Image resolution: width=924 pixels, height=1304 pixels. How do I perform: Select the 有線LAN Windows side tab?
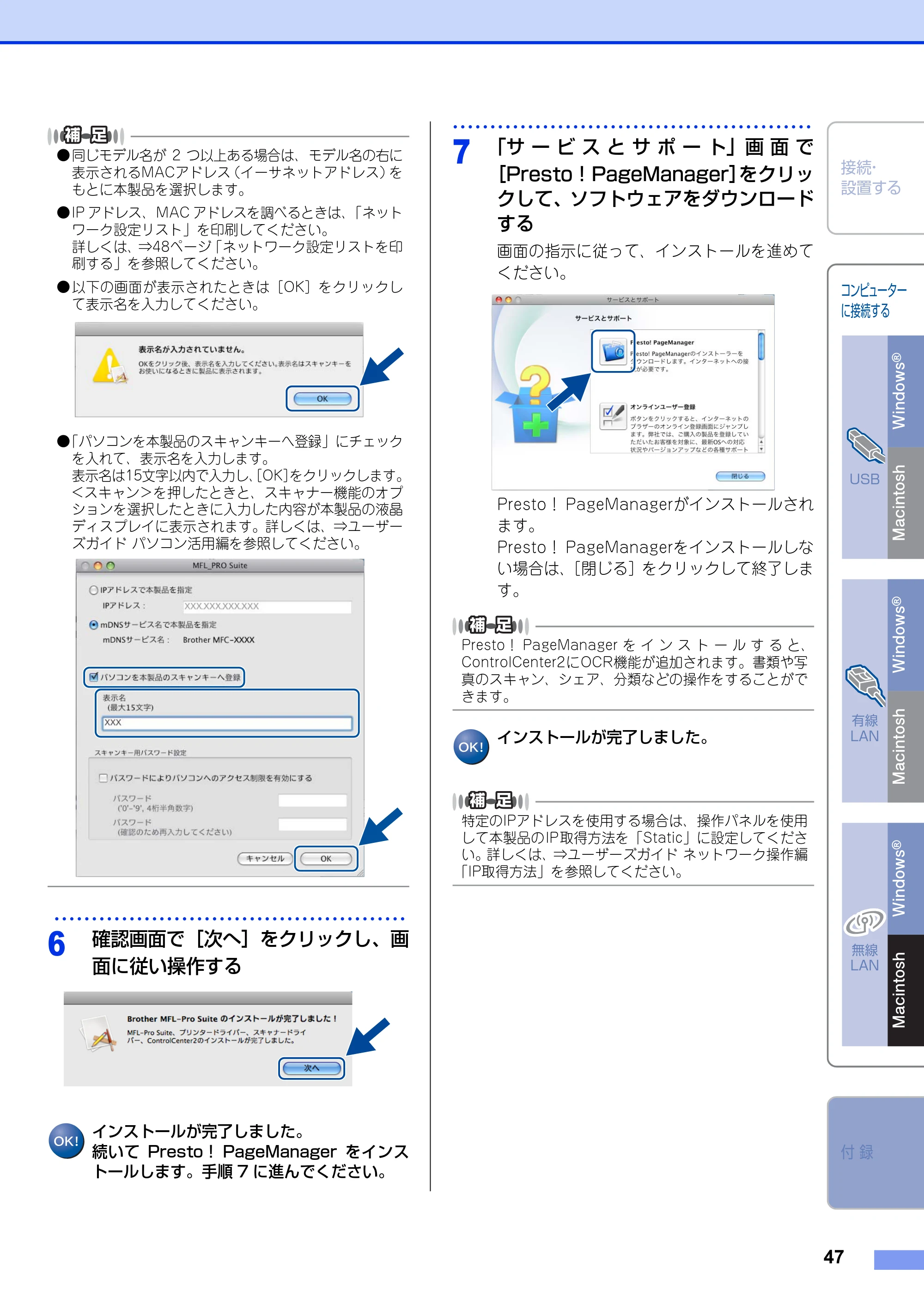905,635
